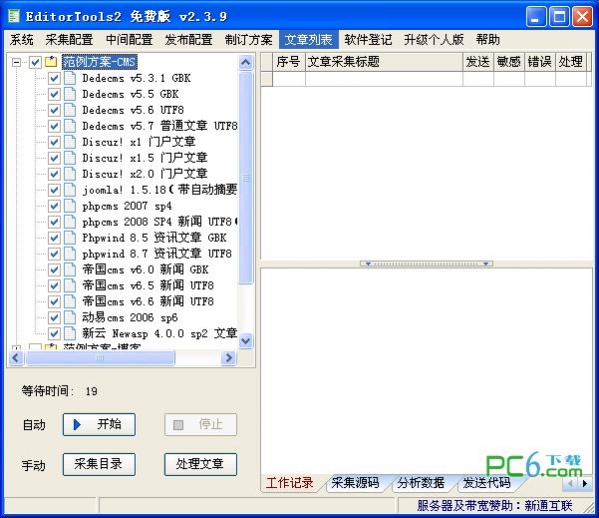599x518 pixels.
Task: Switch to the 分析数据 tab
Action: (421, 483)
